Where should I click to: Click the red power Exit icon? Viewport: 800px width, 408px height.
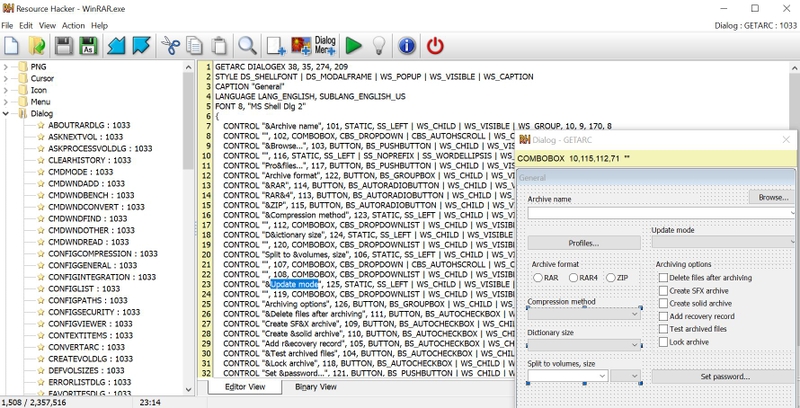tap(435, 46)
